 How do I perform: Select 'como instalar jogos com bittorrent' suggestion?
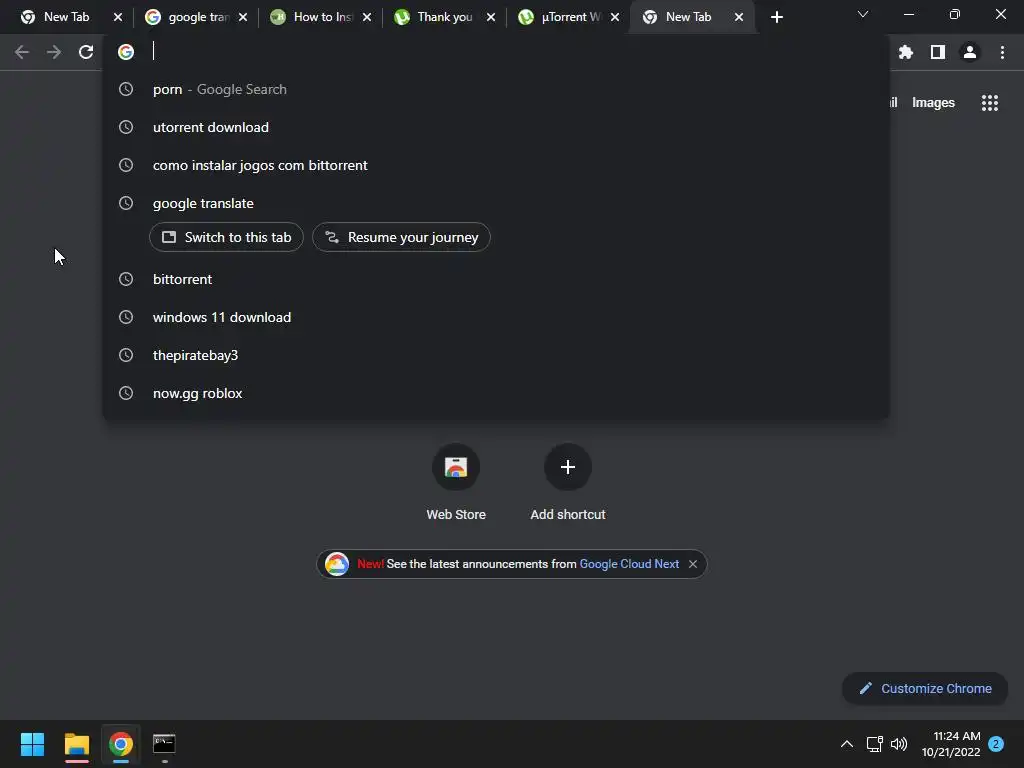coord(496,165)
